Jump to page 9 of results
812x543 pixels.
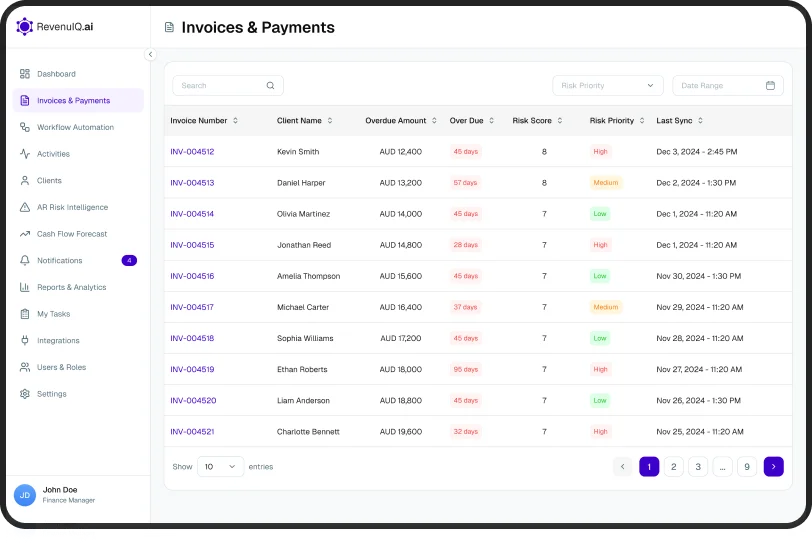click(747, 466)
